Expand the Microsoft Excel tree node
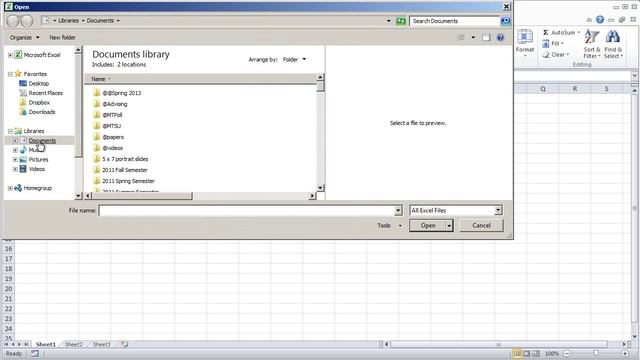Screen dimensions: 640x360 (10, 55)
